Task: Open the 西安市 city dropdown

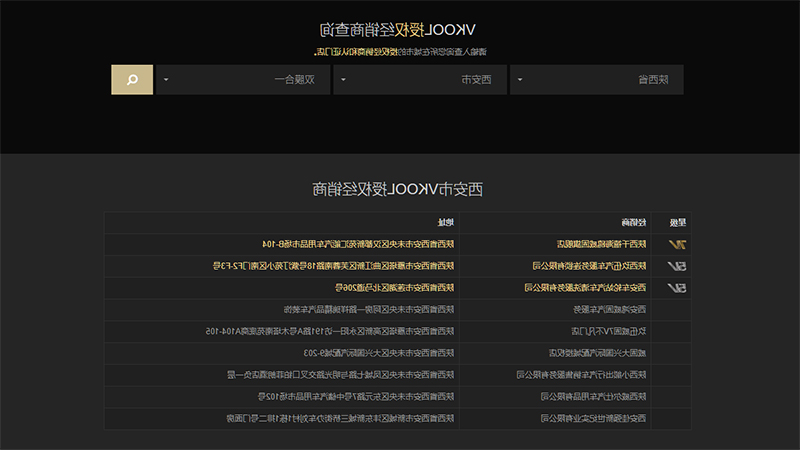Action: click(x=420, y=80)
